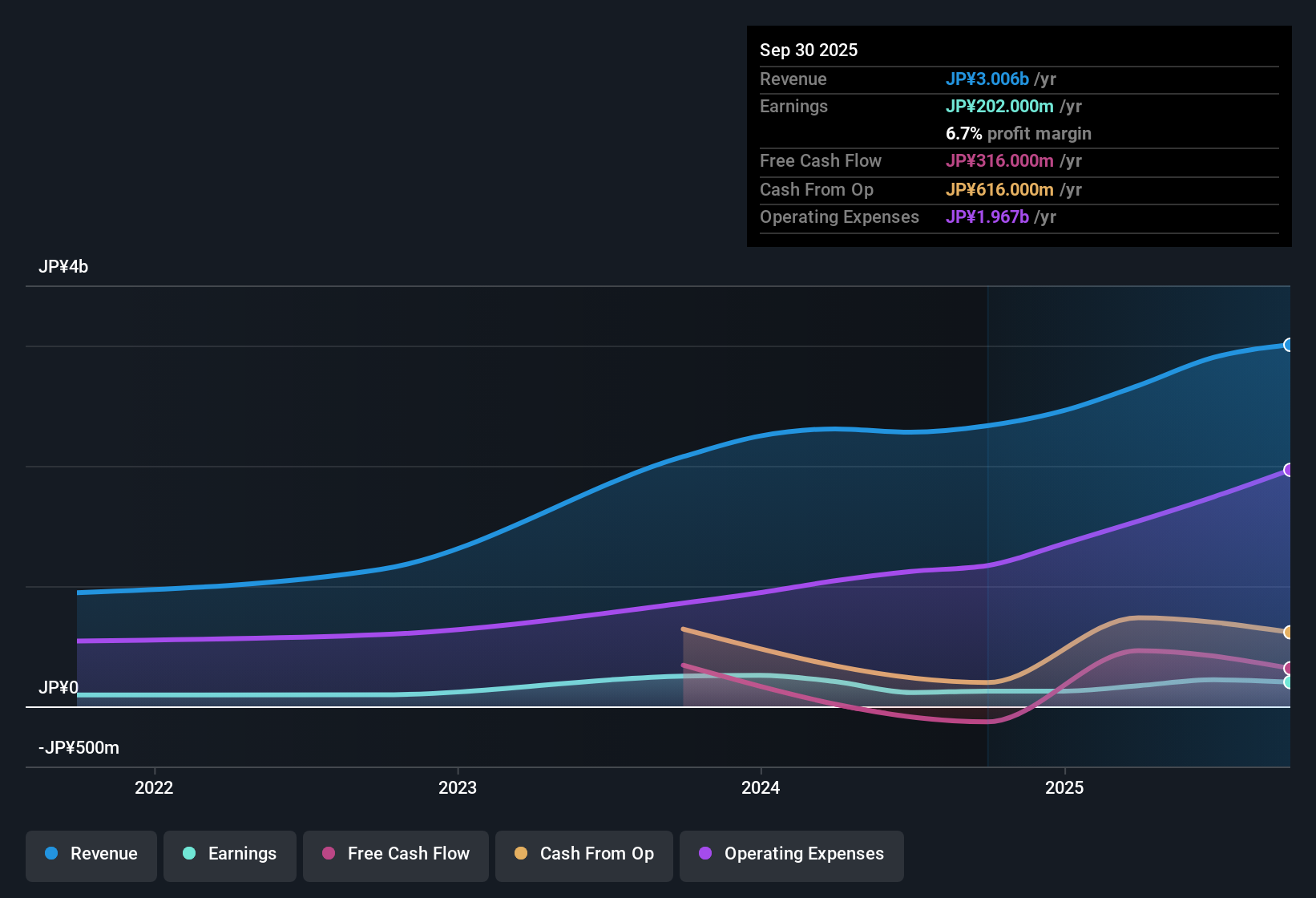The height and width of the screenshot is (898, 1316).
Task: Open the Cash From Op legend entry
Action: [x=583, y=854]
